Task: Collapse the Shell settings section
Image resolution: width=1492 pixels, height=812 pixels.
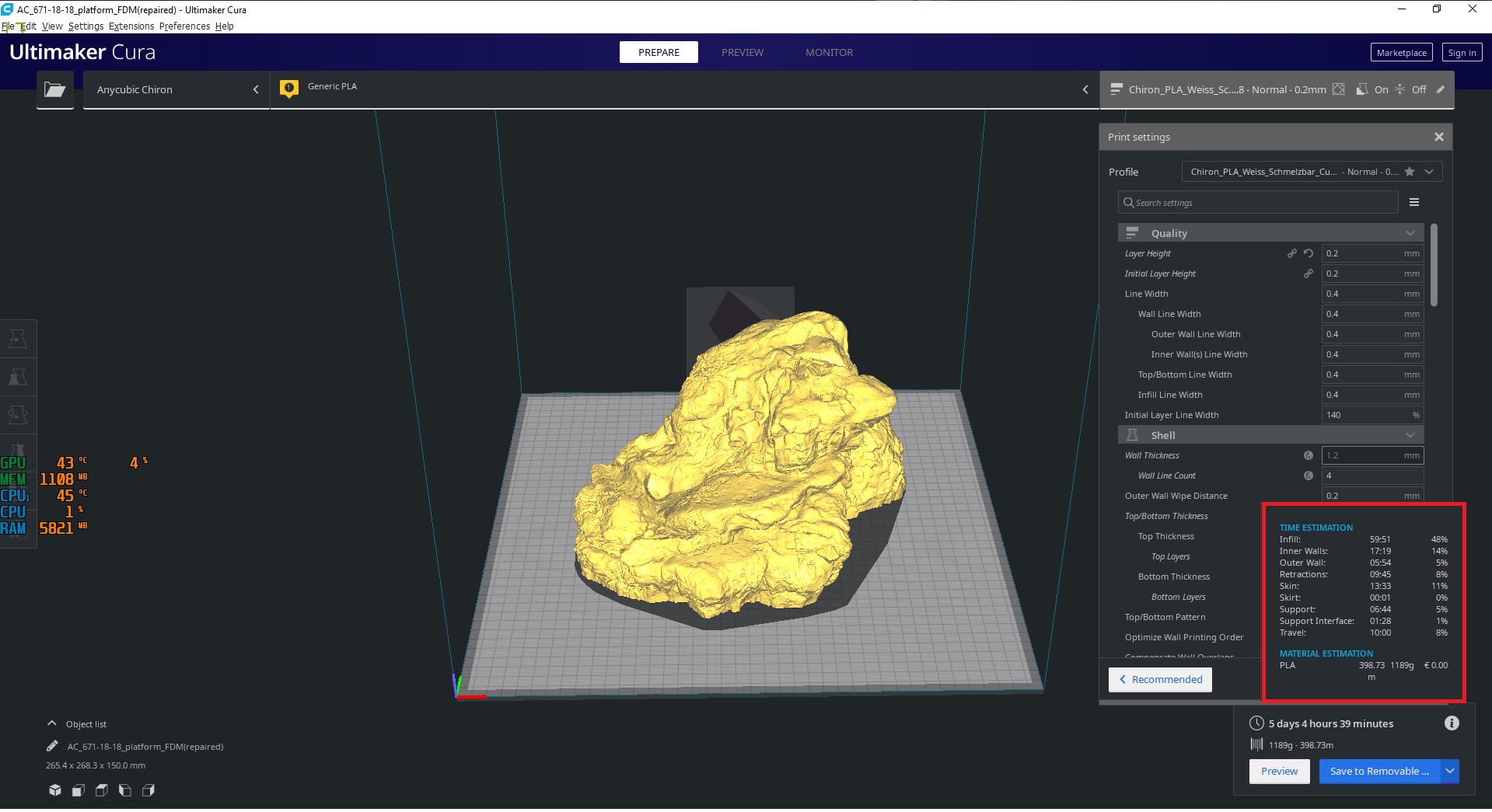Action: 1271,435
